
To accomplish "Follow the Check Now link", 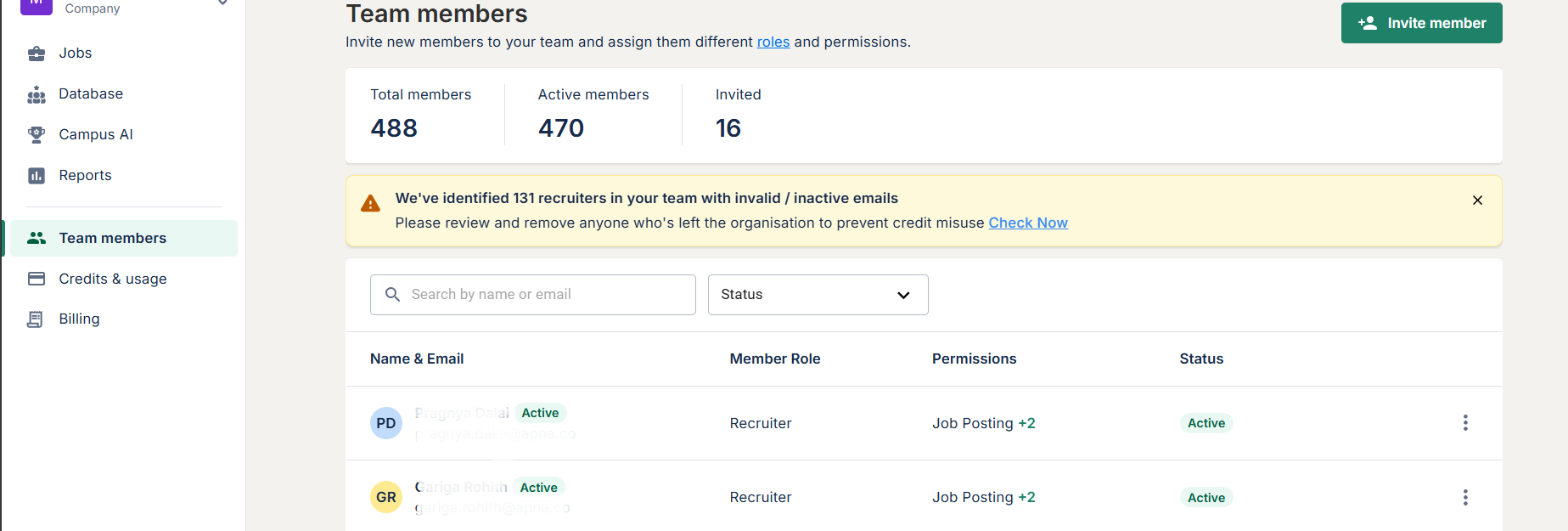I will [x=1028, y=223].
